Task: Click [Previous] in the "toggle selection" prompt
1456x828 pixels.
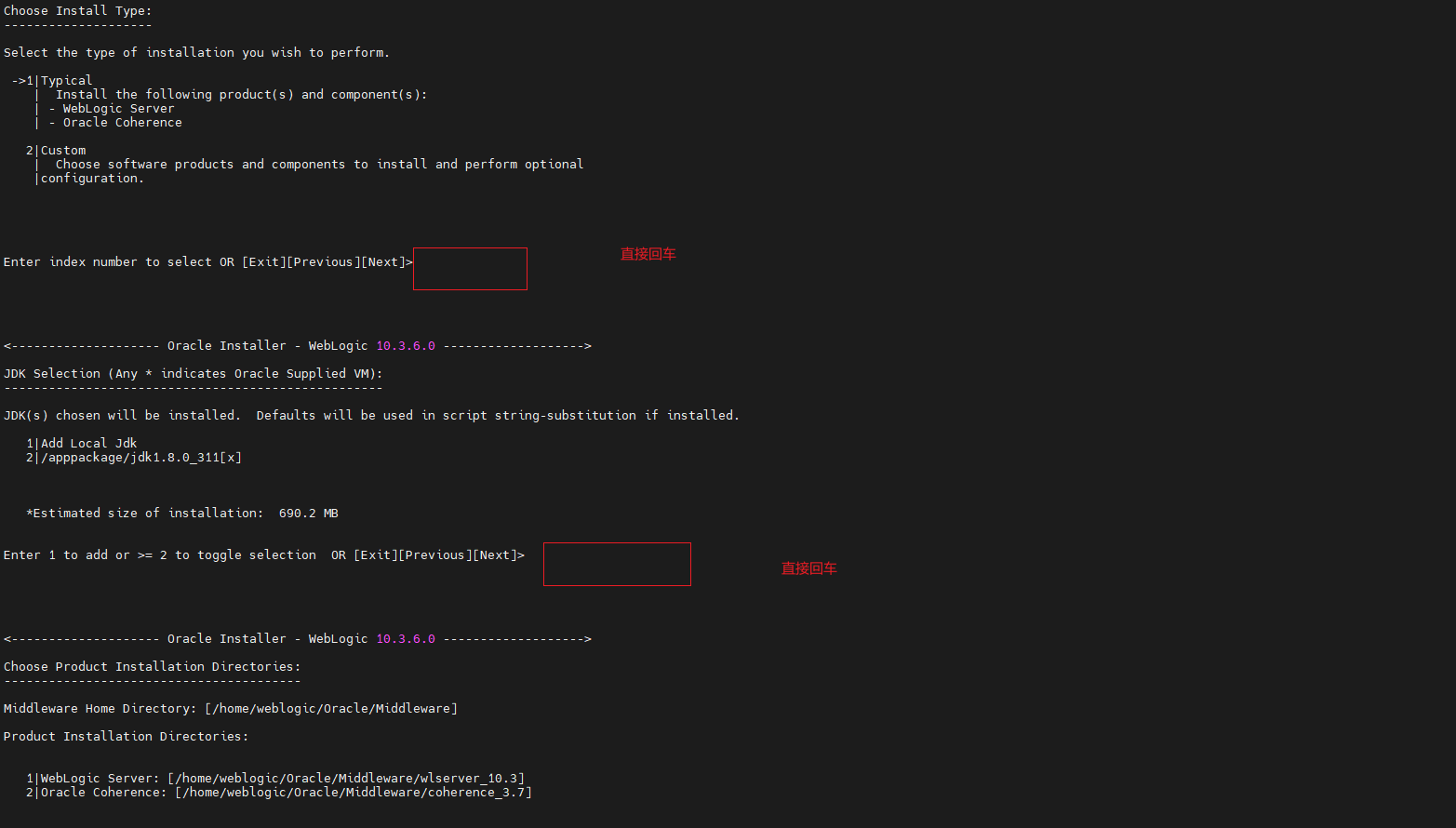Action: (x=435, y=555)
